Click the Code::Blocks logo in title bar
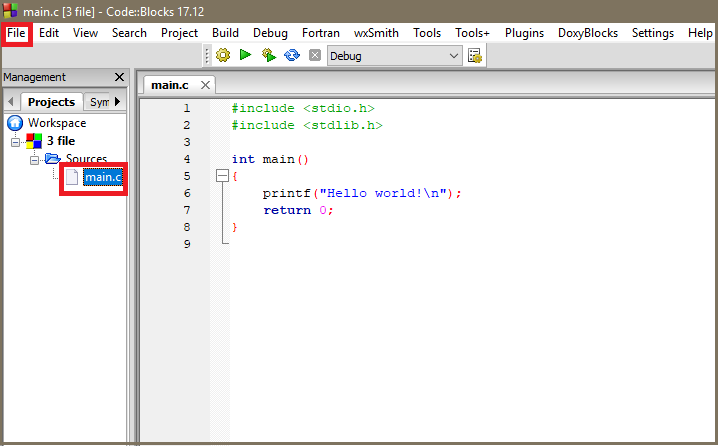Viewport: 718px width, 446px height. 10,11
